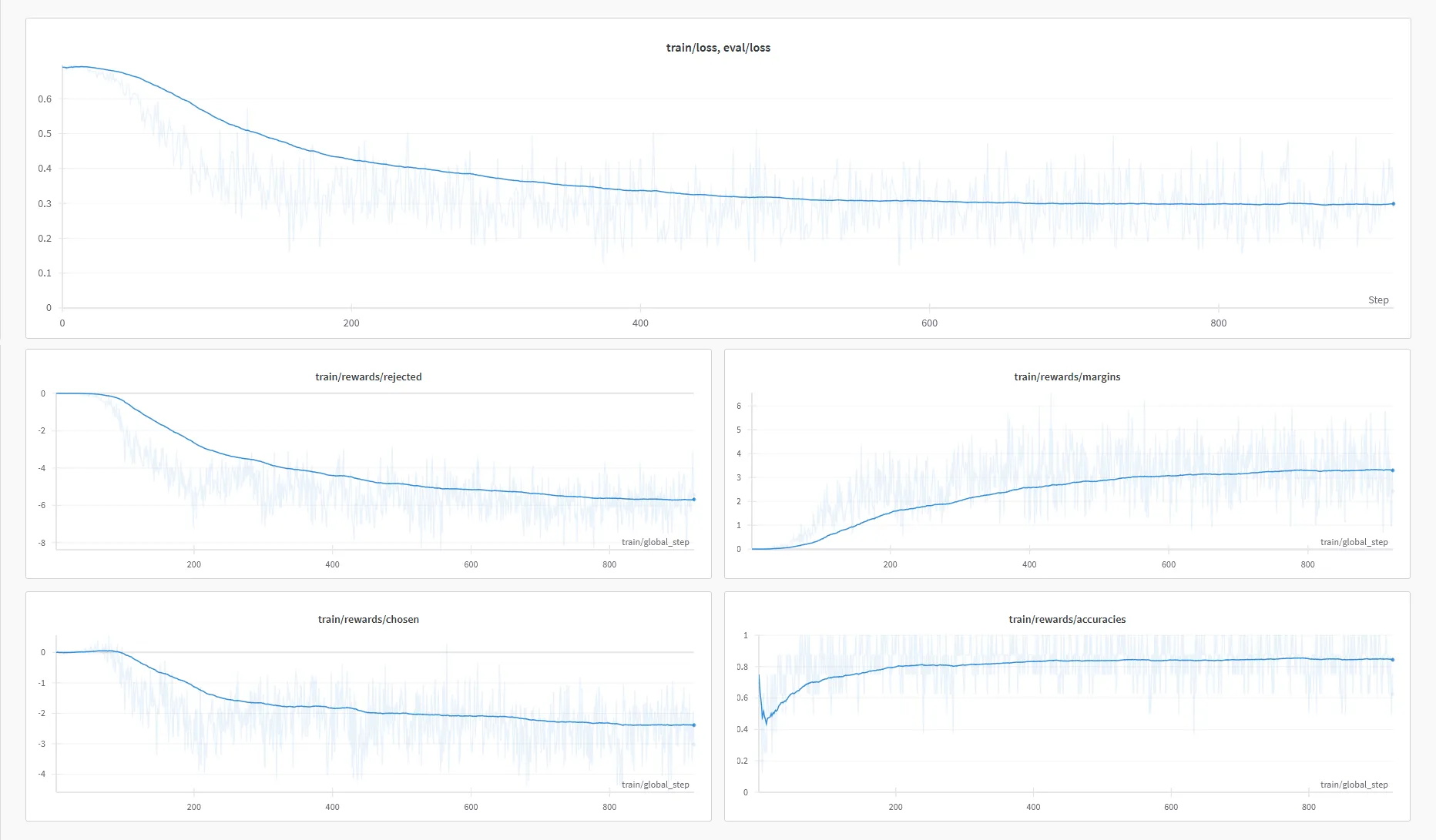Click the final data point on chosen curve
The image size is (1436, 840).
(693, 725)
